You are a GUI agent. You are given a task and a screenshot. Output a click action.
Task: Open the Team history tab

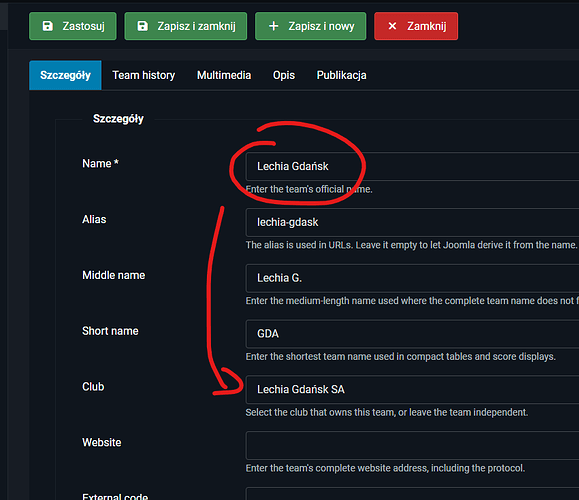pos(144,75)
